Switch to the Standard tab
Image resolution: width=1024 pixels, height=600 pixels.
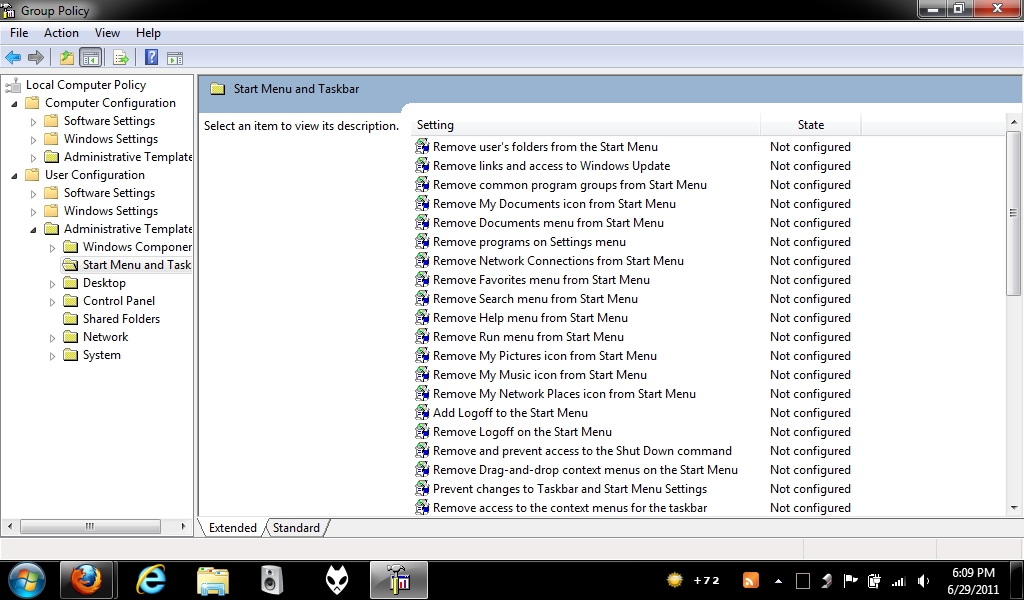[x=296, y=528]
